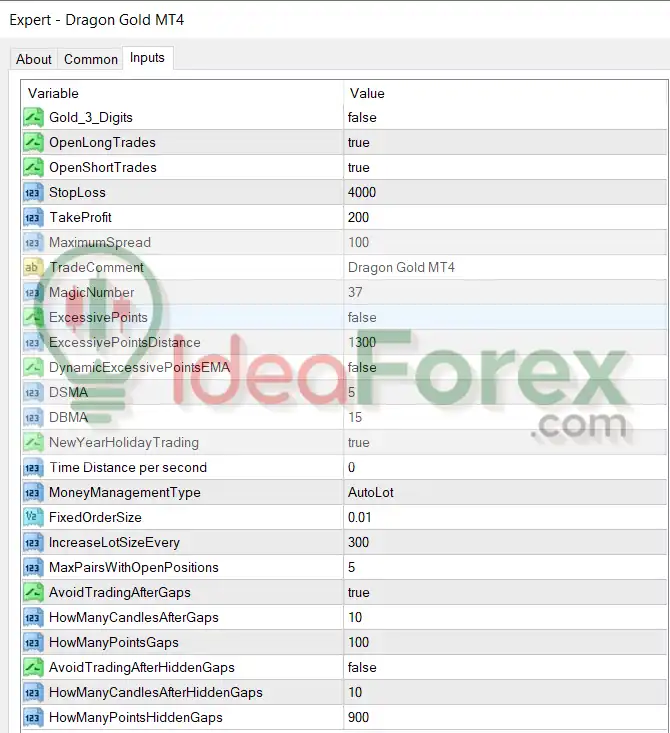Click the string icon beside TradeComment

pyautogui.click(x=33, y=267)
